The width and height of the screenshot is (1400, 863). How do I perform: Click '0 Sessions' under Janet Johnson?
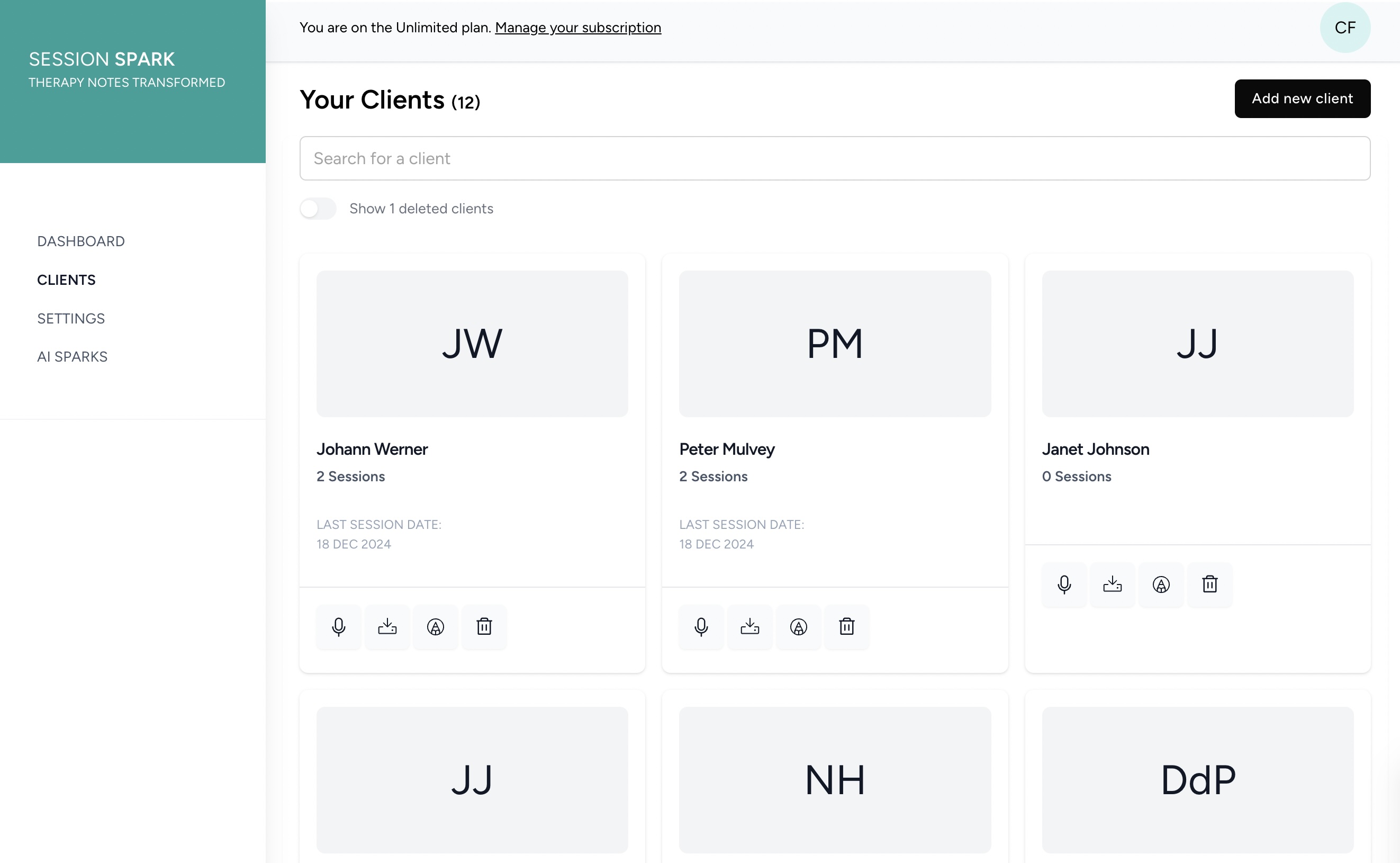pos(1077,477)
